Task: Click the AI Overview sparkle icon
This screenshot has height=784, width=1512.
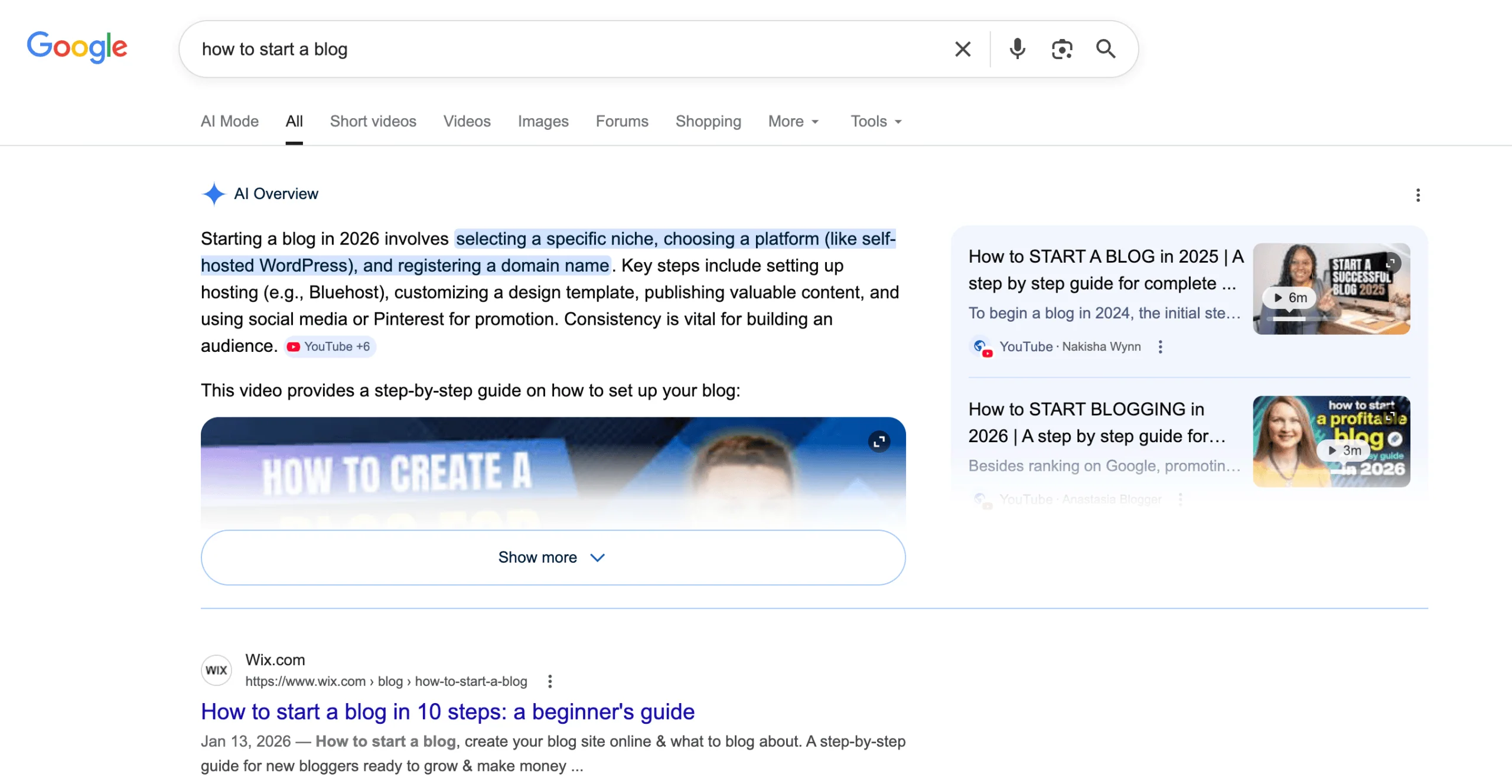Action: (x=214, y=194)
